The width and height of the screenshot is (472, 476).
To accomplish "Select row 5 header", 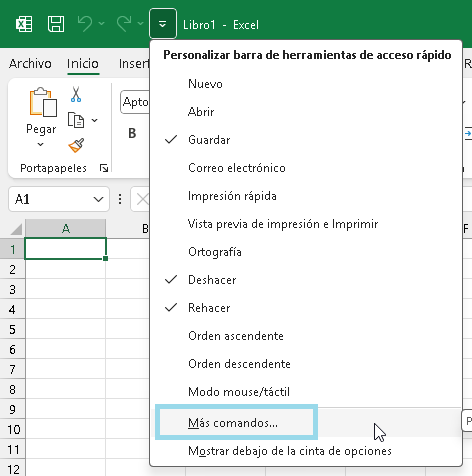I will pos(12,329).
